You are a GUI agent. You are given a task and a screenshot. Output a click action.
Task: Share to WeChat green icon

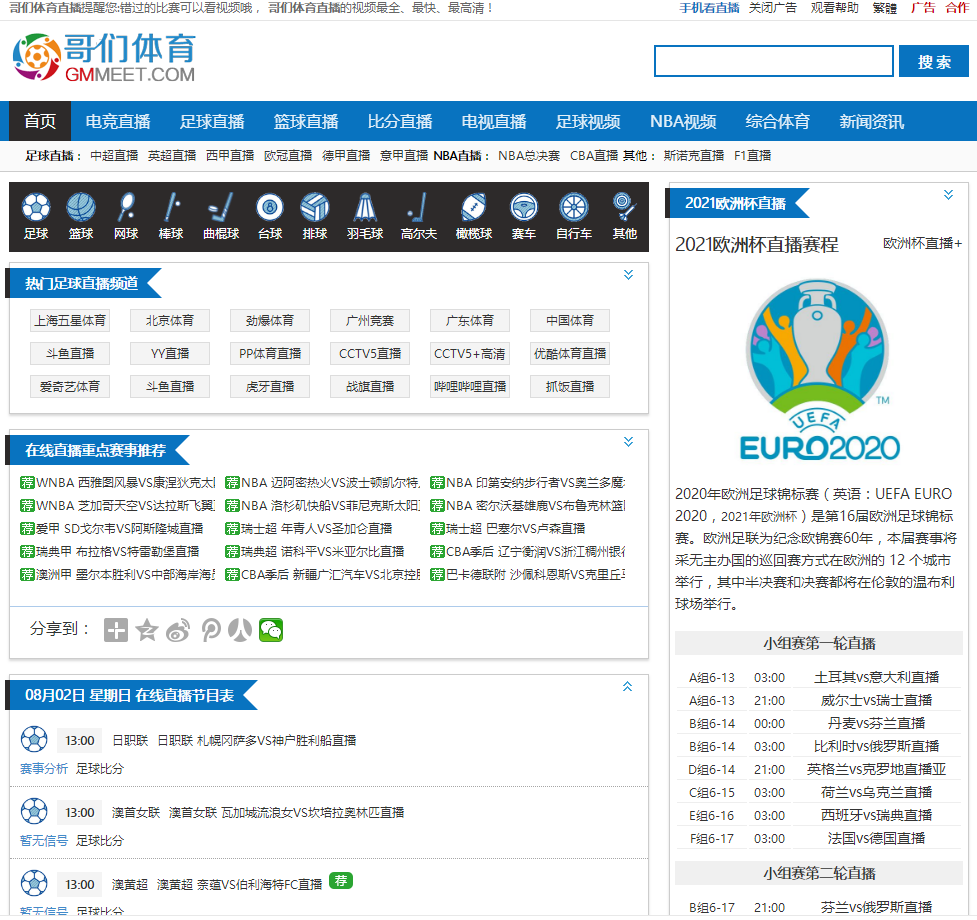pos(271,630)
